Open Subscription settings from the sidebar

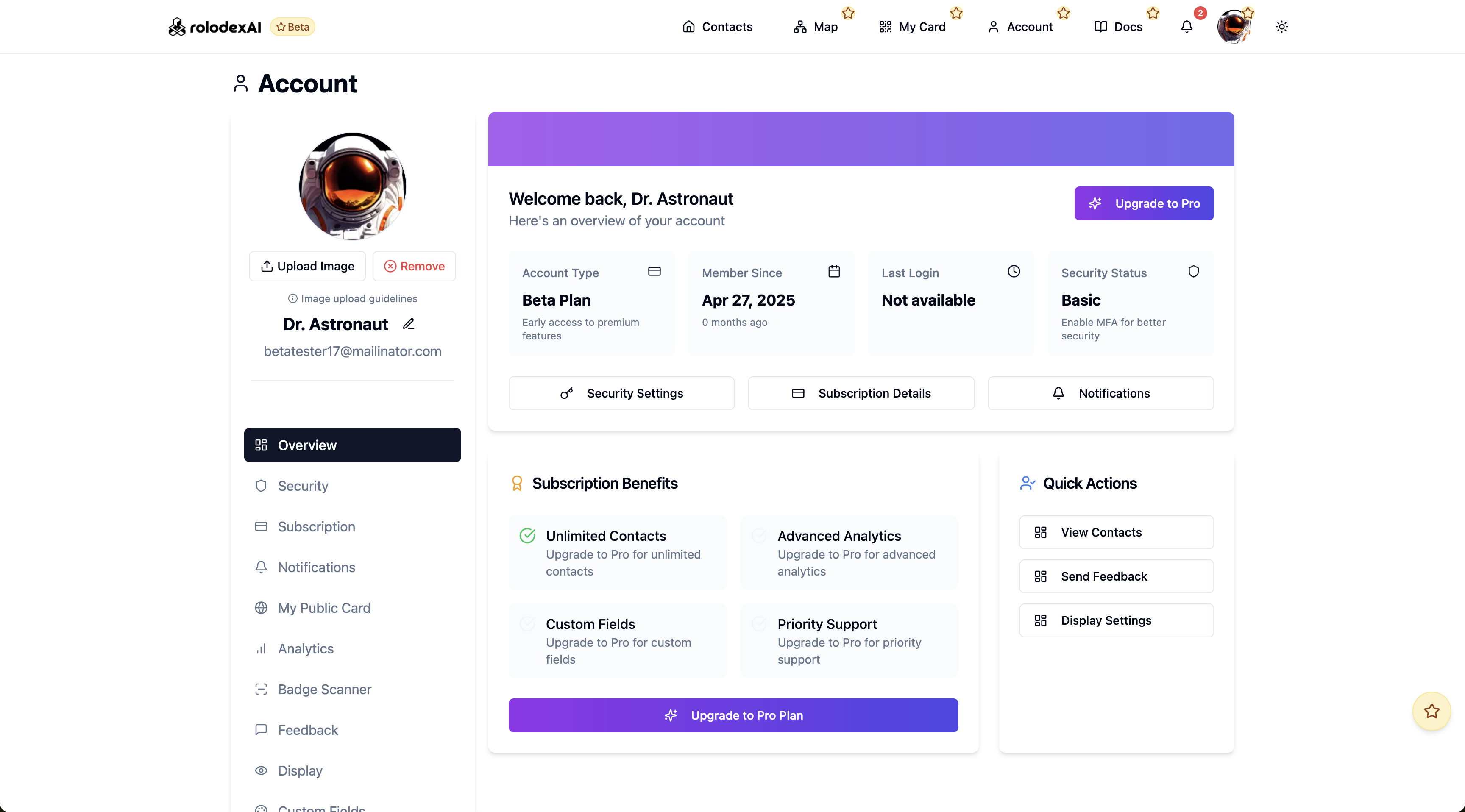[316, 526]
